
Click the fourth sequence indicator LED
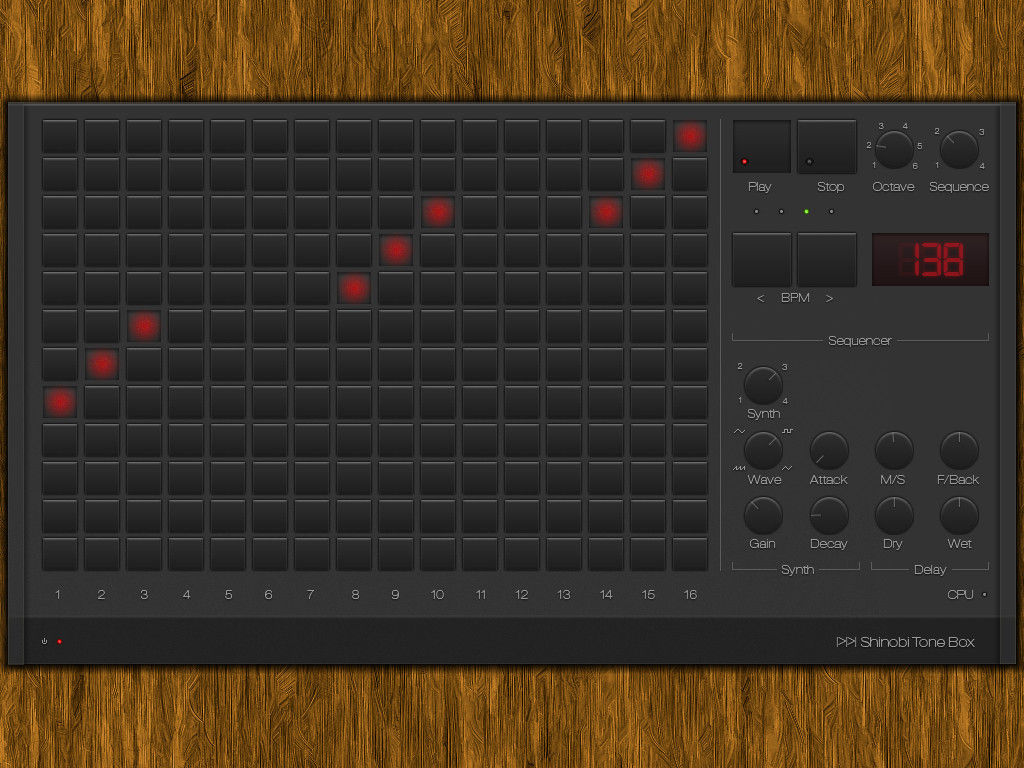(x=831, y=212)
